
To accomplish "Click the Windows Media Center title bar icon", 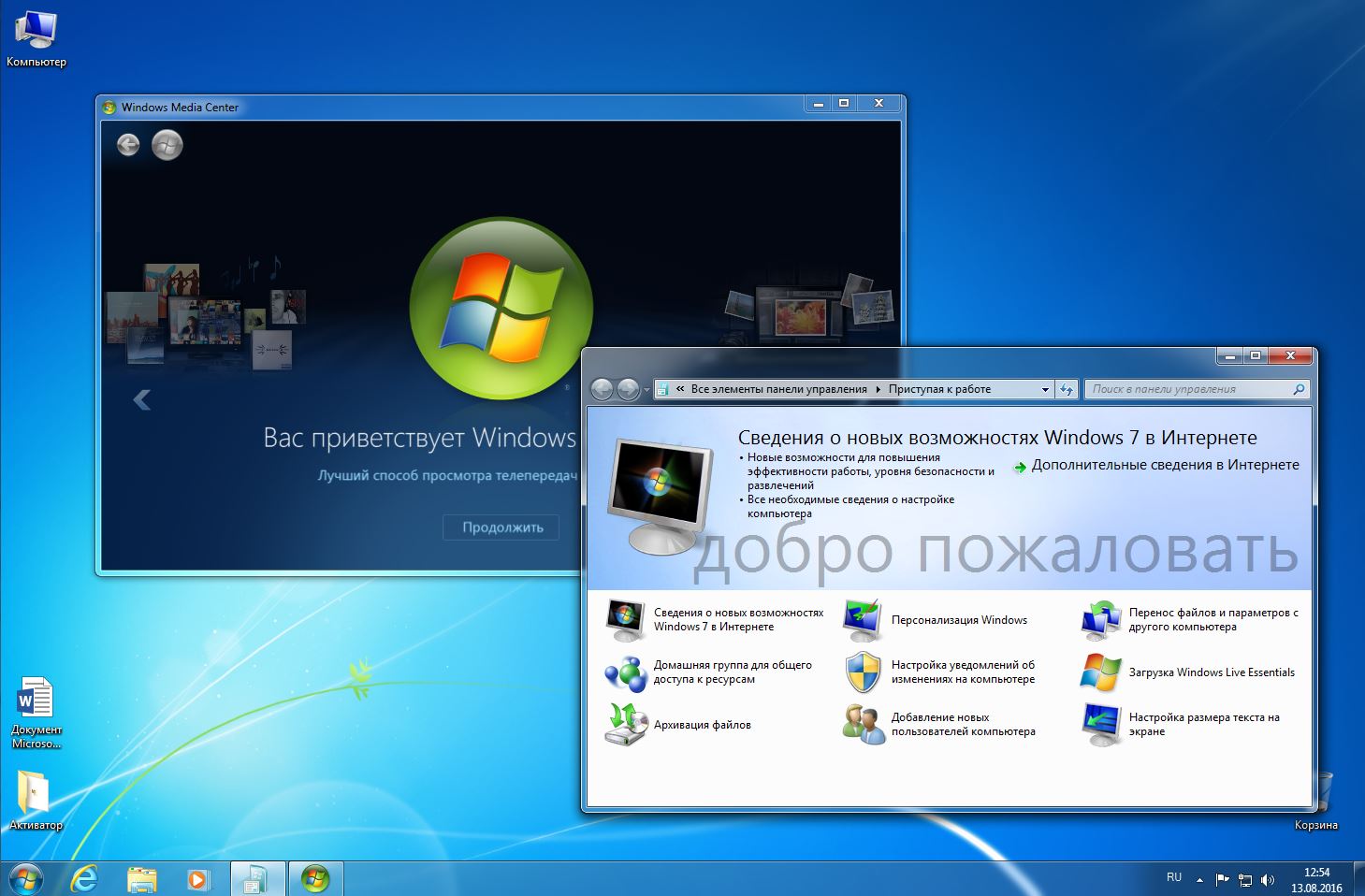I will pyautogui.click(x=109, y=107).
